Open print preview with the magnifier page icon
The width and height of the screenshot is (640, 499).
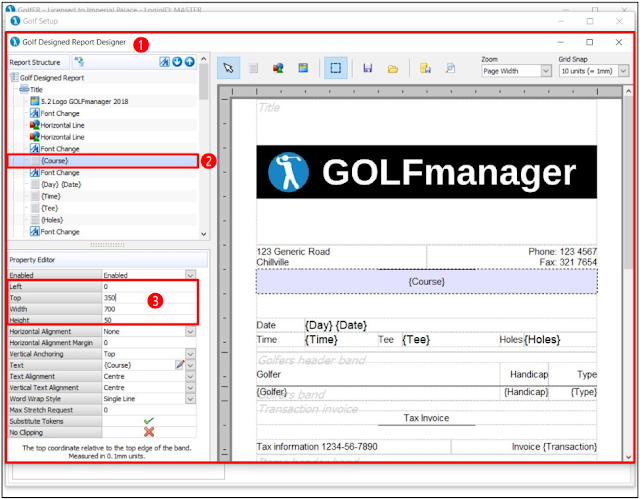click(450, 68)
